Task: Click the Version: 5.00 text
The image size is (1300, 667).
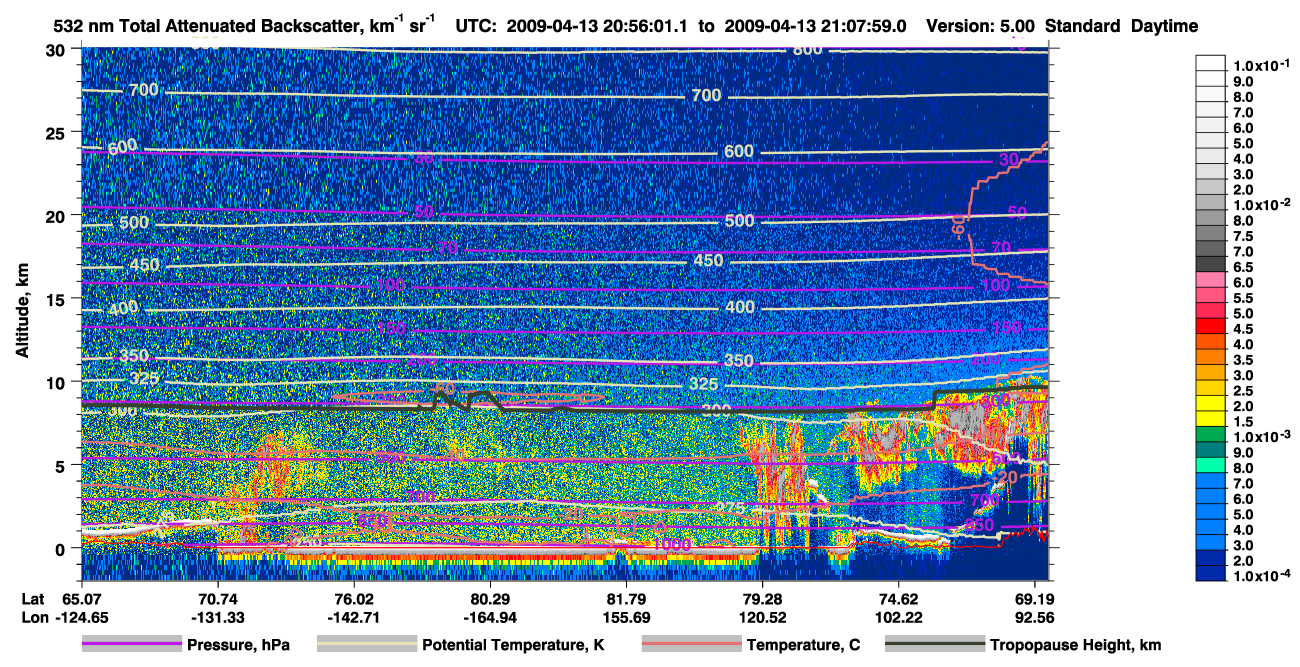Action: [x=980, y=26]
